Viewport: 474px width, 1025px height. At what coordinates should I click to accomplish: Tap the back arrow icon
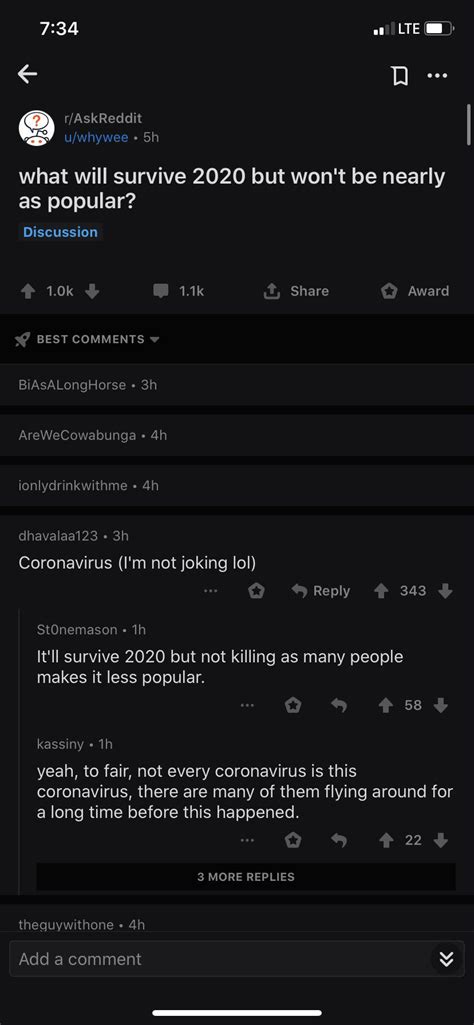click(x=27, y=75)
